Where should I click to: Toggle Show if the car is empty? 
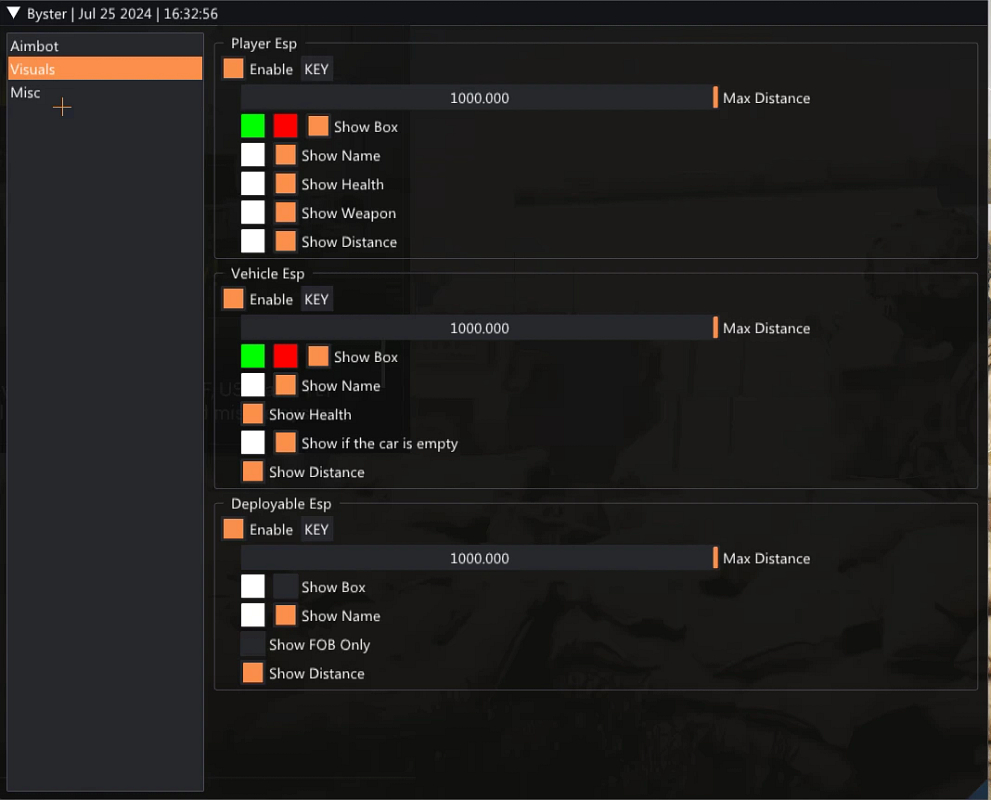coord(285,443)
